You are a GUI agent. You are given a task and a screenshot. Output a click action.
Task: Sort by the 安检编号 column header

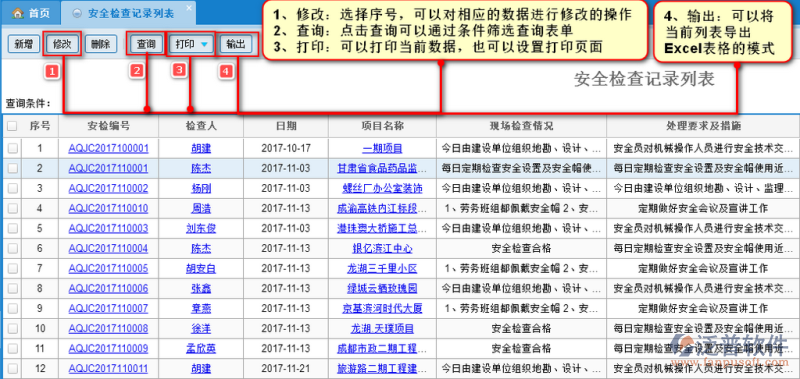[108, 126]
